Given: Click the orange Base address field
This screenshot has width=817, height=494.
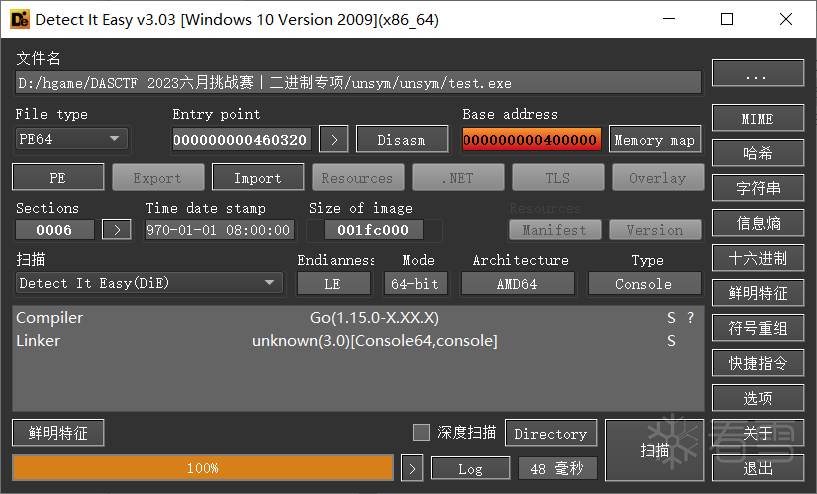Looking at the screenshot, I should point(531,140).
